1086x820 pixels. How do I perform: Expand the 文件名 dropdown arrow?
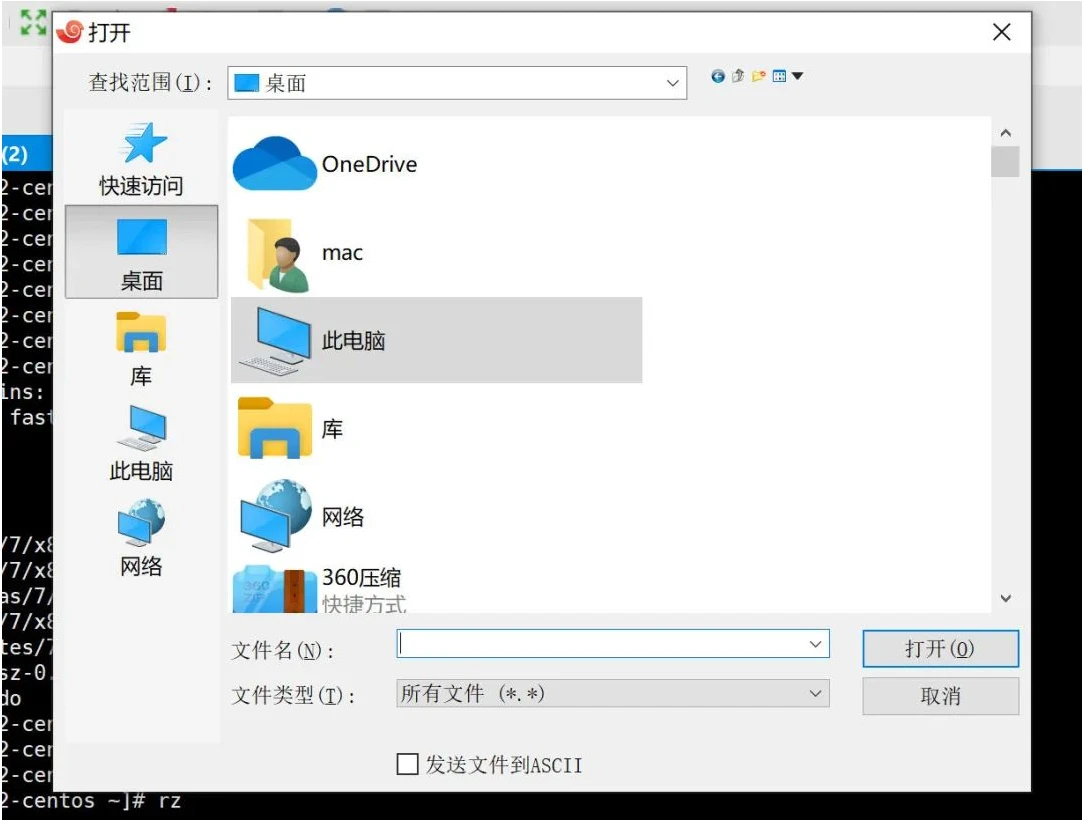815,645
